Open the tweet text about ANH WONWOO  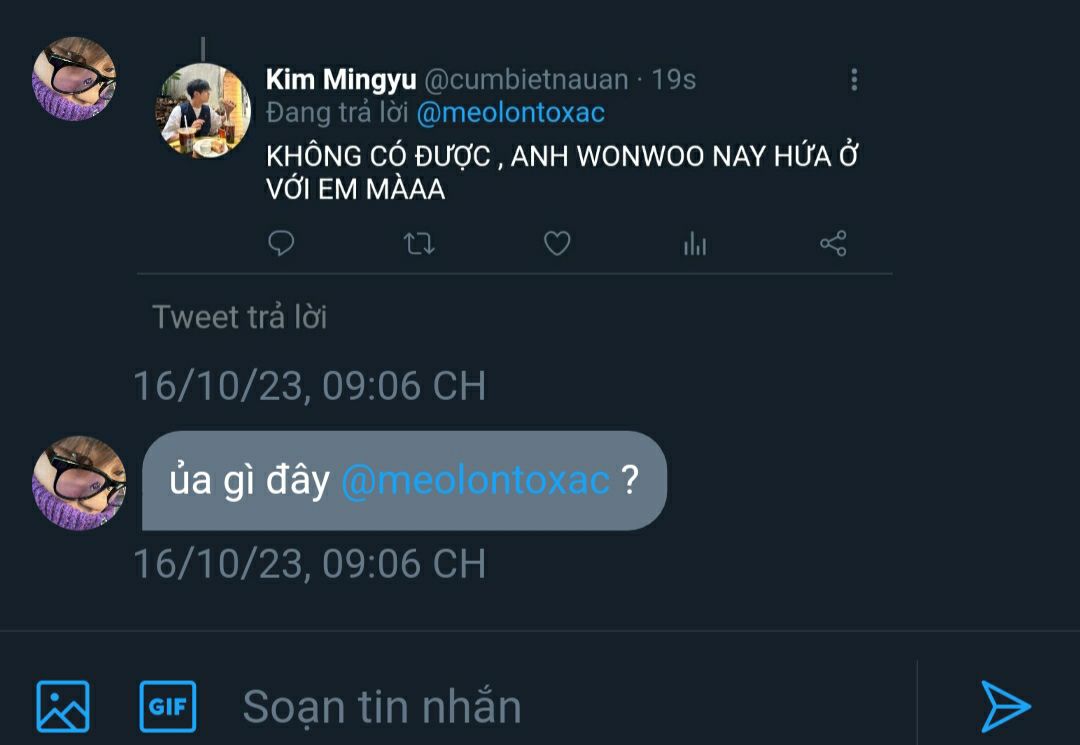pyautogui.click(x=562, y=172)
